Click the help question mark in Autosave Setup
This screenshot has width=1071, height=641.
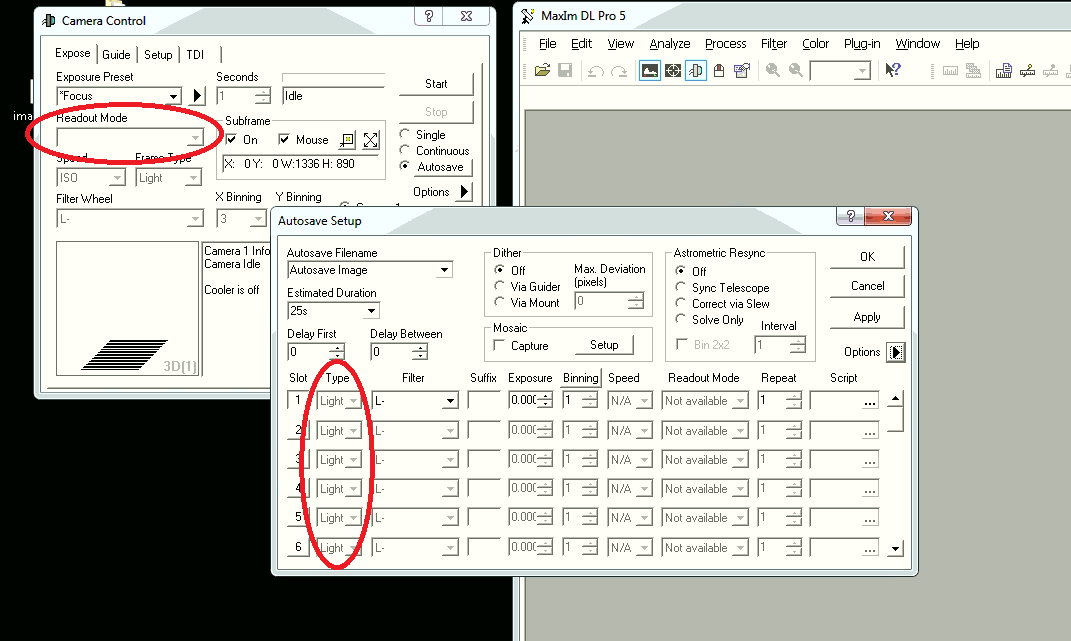pos(850,217)
